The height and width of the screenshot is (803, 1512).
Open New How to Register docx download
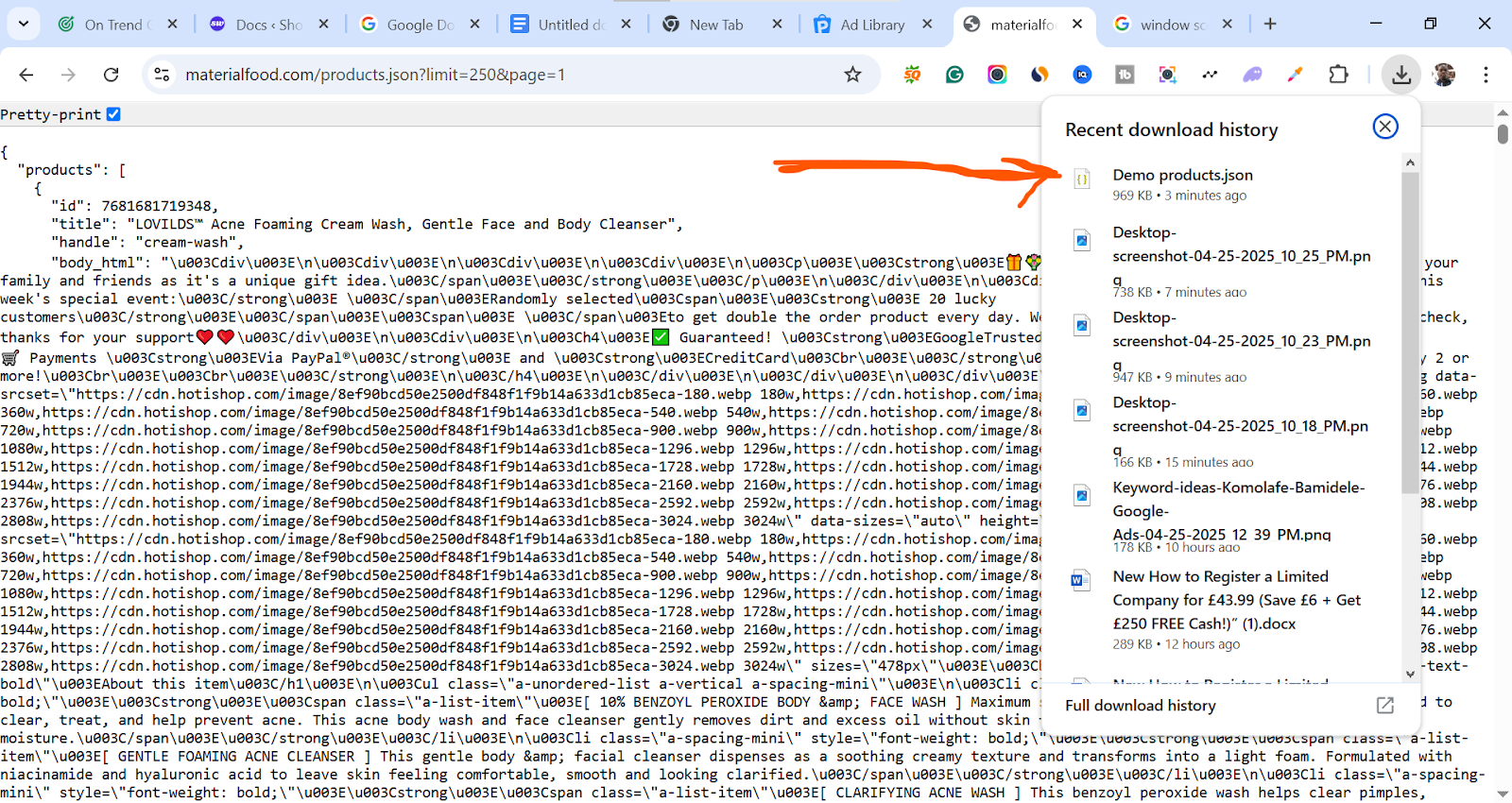tap(1224, 609)
